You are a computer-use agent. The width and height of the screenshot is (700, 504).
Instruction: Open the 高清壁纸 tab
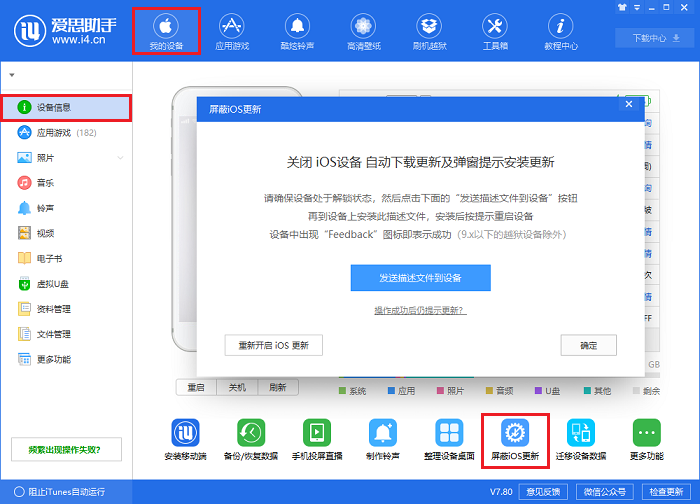coord(363,31)
